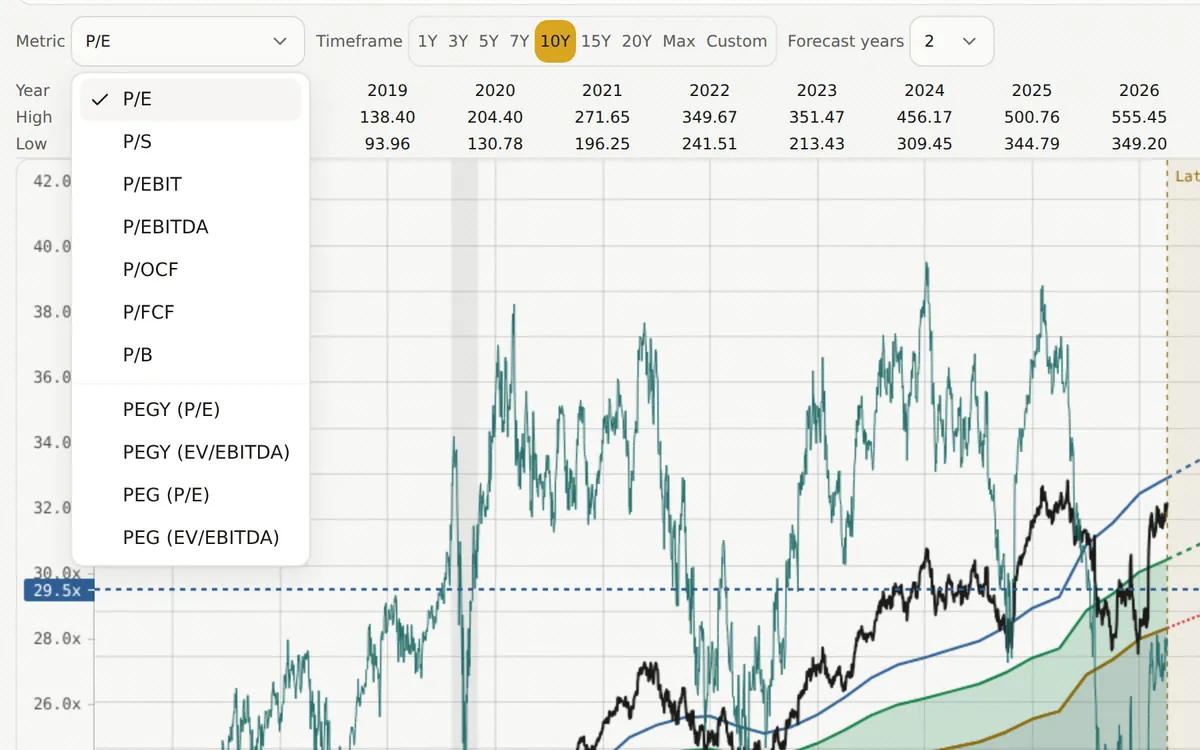
Task: Click the 2019 year column header
Action: pyautogui.click(x=388, y=90)
